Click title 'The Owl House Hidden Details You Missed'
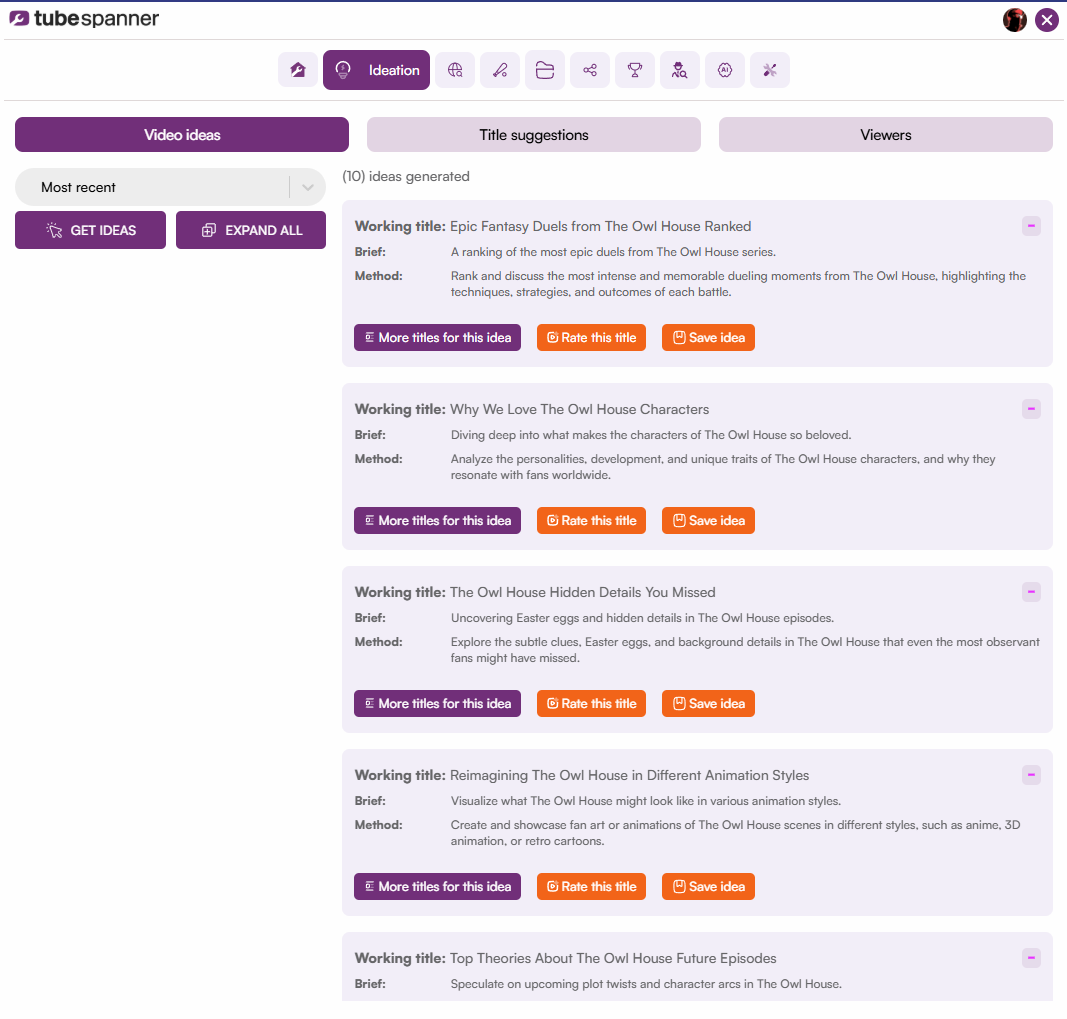 pyautogui.click(x=582, y=592)
